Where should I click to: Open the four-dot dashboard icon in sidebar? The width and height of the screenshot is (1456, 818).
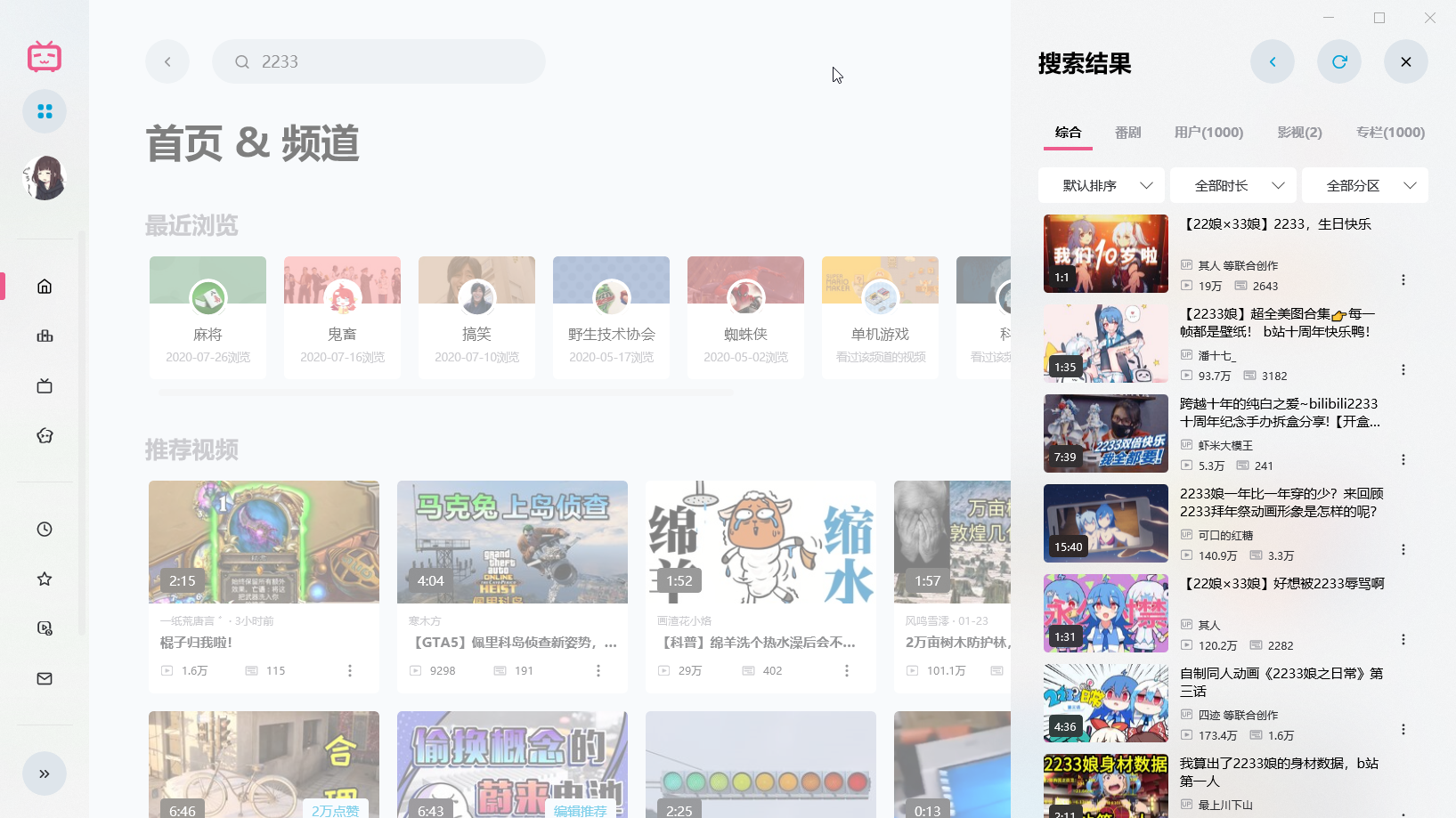pyautogui.click(x=45, y=111)
